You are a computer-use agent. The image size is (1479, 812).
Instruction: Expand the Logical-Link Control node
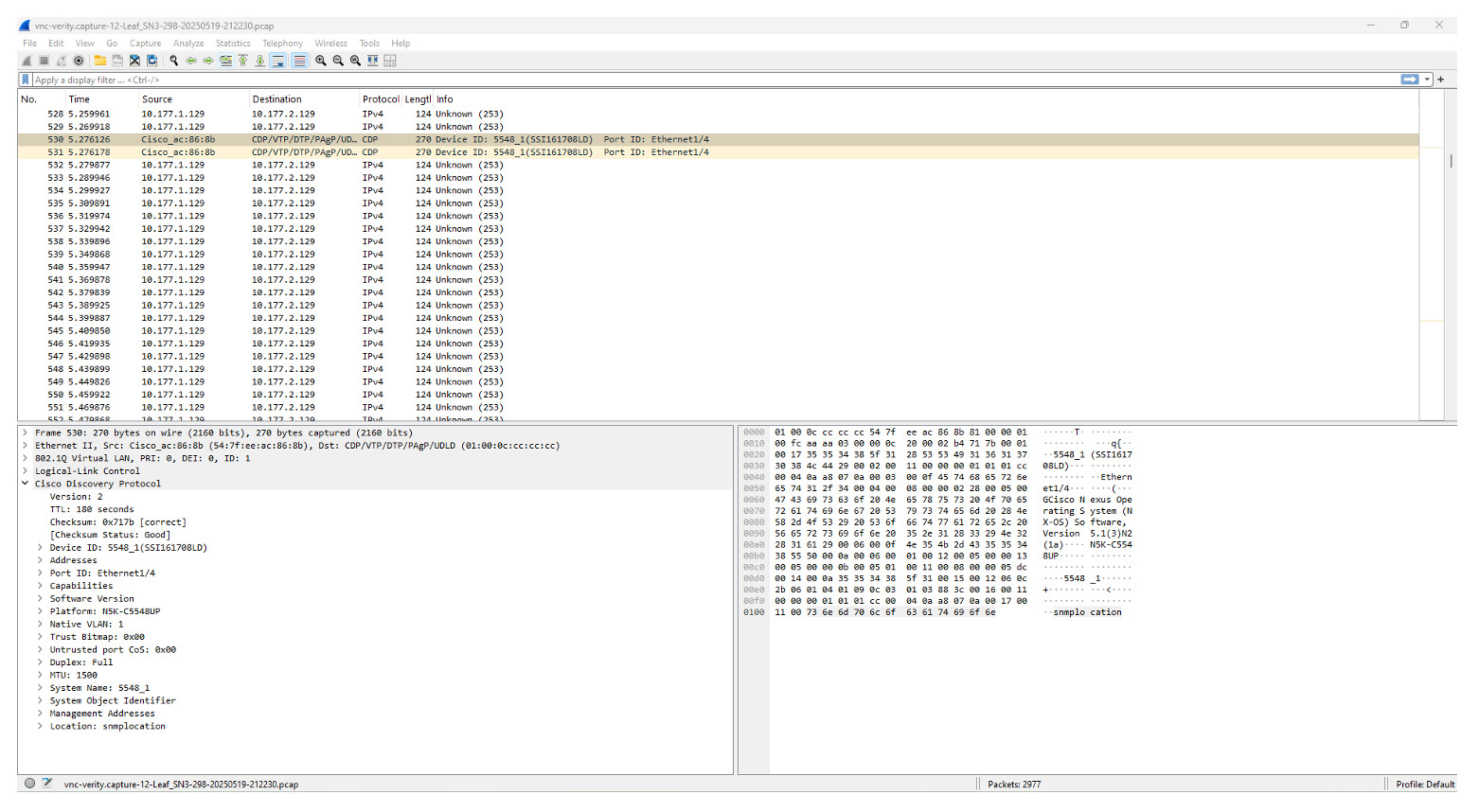26,471
